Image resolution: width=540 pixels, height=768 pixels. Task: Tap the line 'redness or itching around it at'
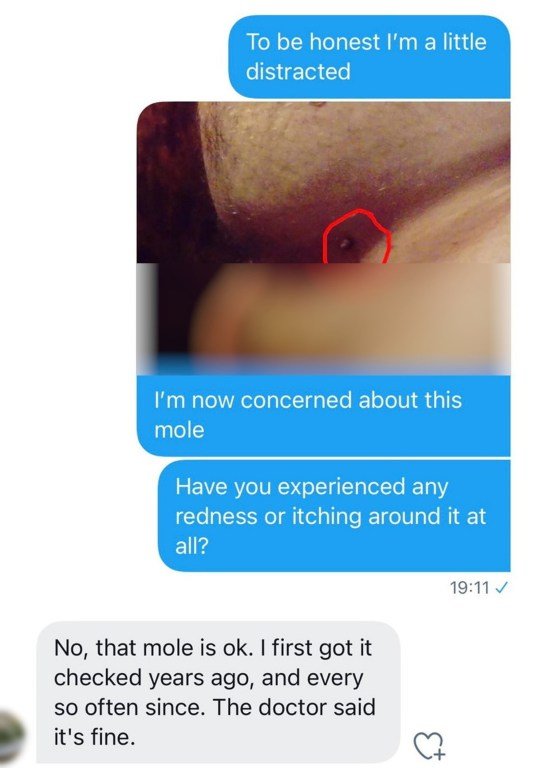330,516
